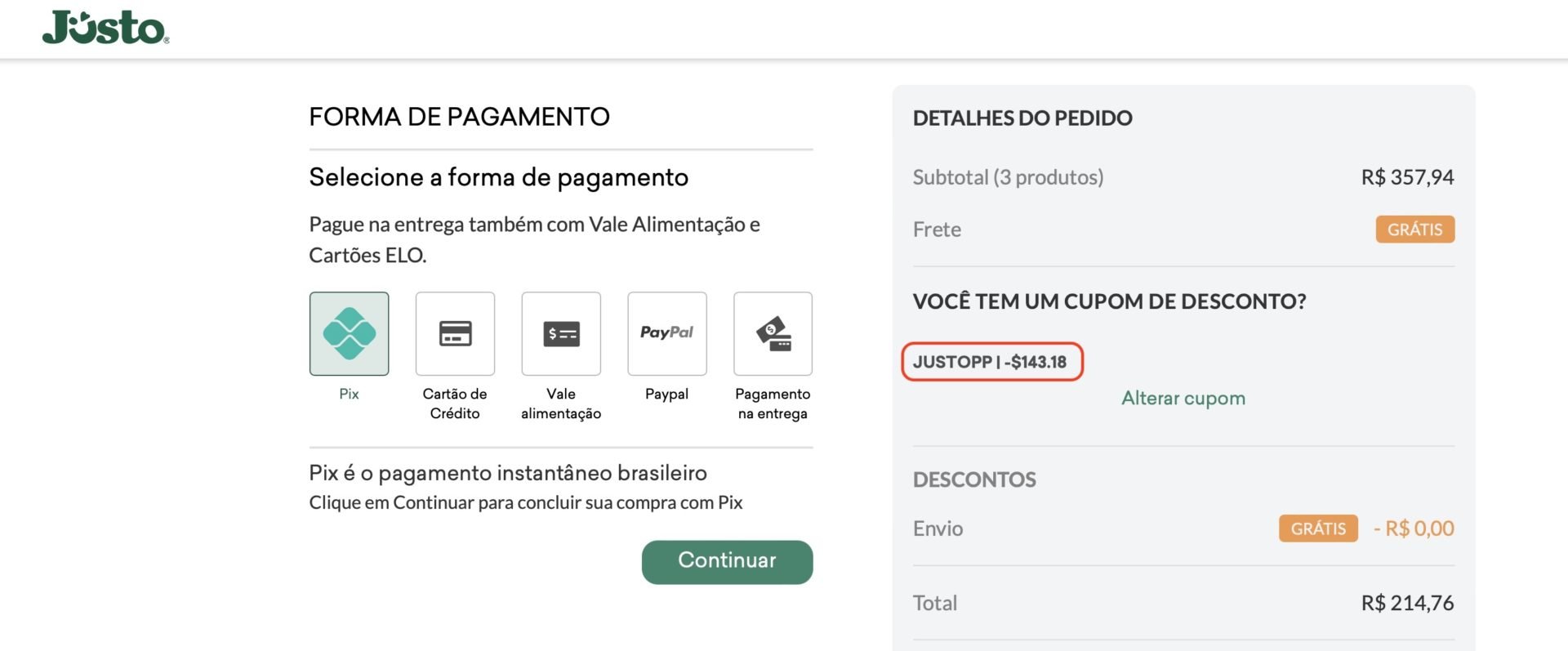Image resolution: width=1568 pixels, height=651 pixels.
Task: Click the applied JUSTOPP coupon tag
Action: 991,362
